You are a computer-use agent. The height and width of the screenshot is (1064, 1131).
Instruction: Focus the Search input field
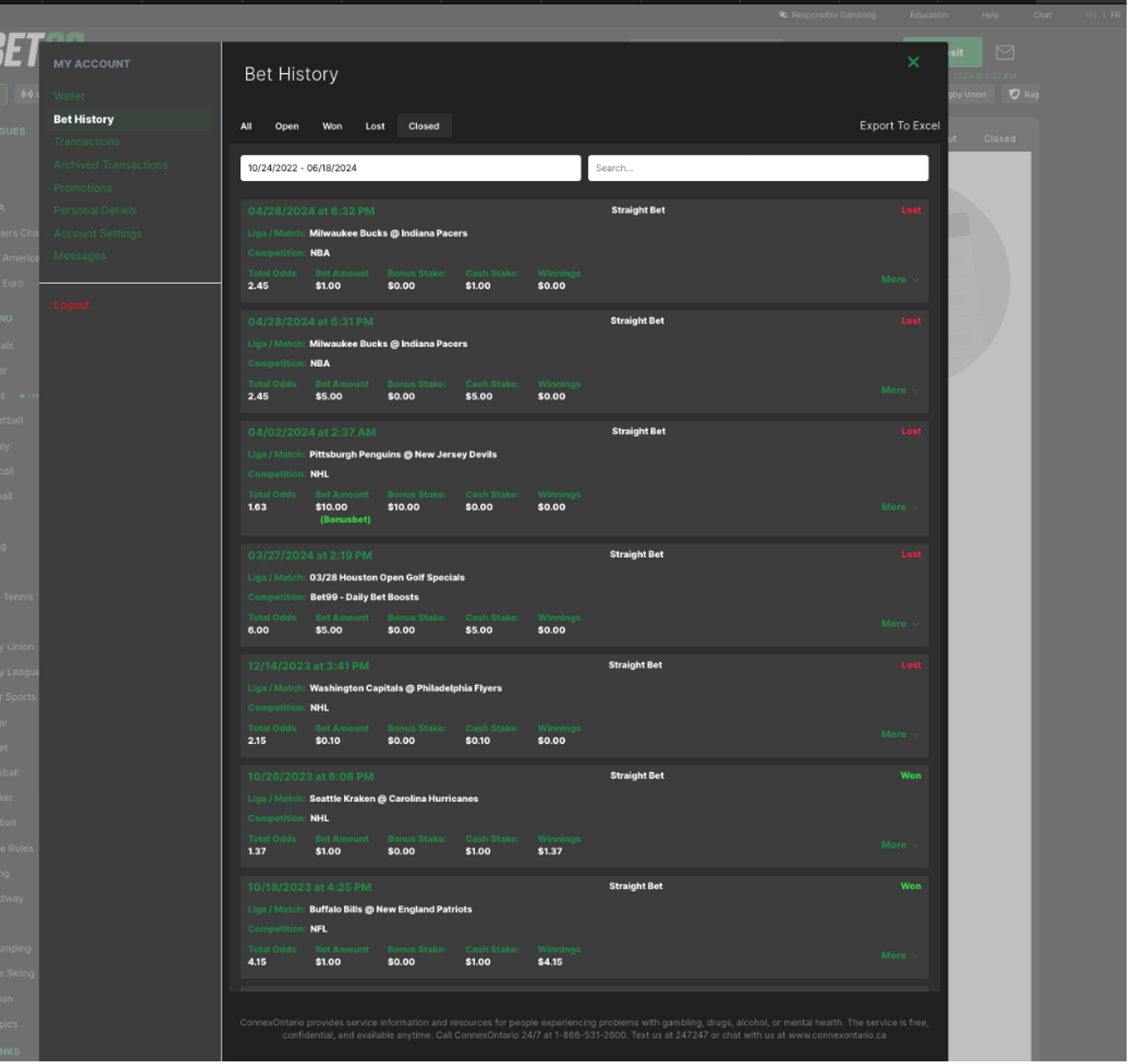(x=761, y=169)
